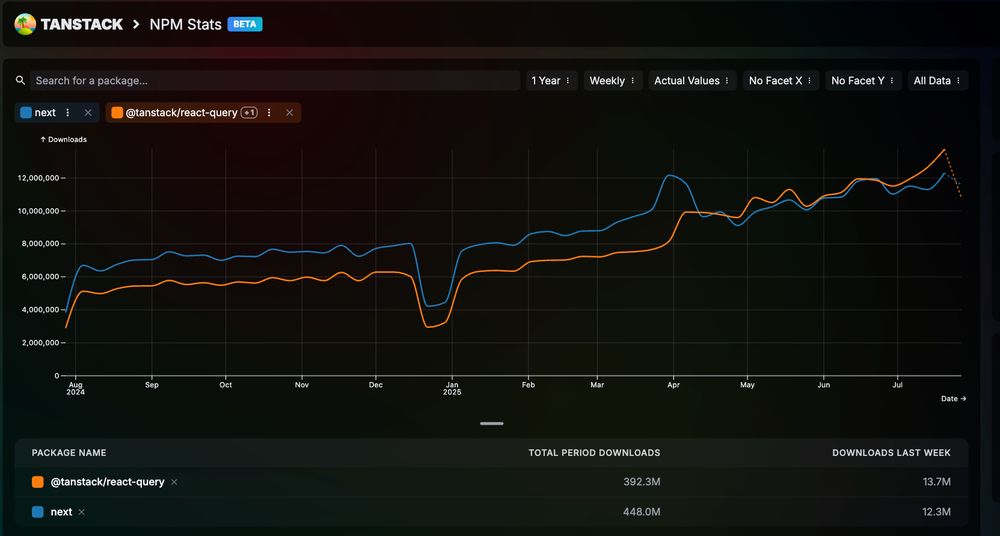Click the @tanstack/react-query chip label
The image size is (1000, 536).
tap(182, 113)
